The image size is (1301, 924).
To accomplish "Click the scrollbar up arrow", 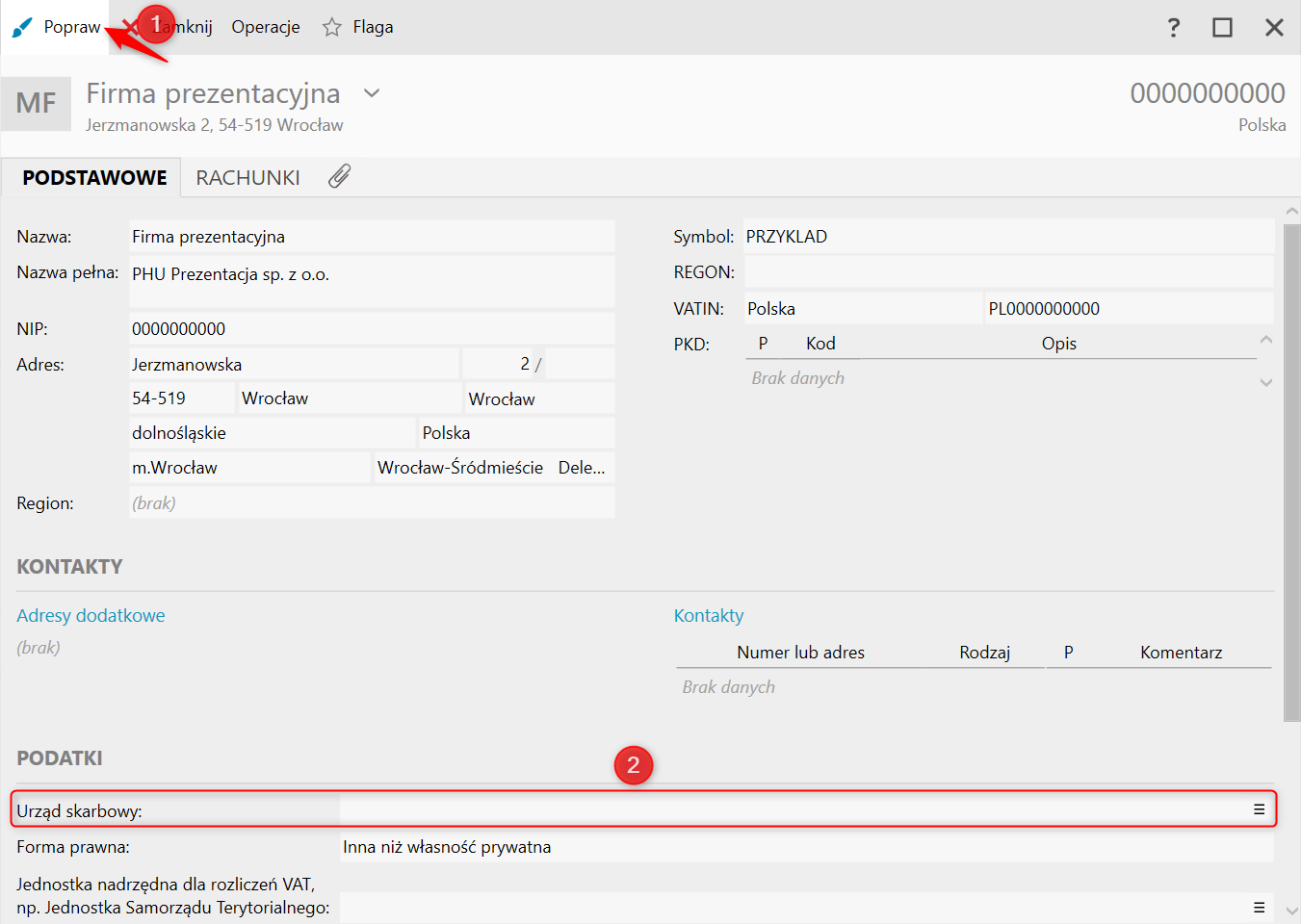I will pos(1292,211).
